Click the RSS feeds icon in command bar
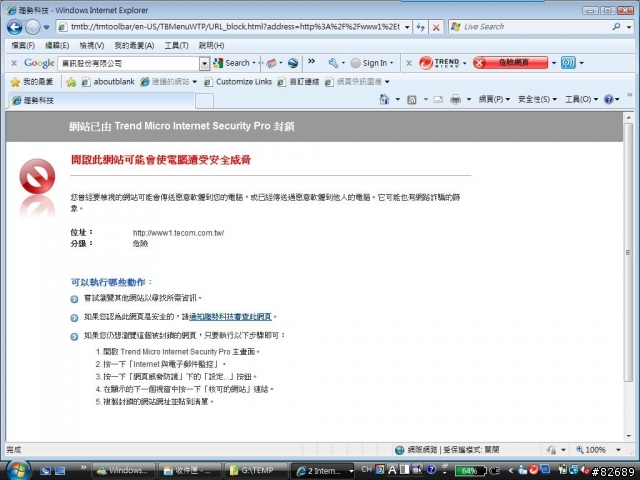The width and height of the screenshot is (640, 480). pos(411,100)
